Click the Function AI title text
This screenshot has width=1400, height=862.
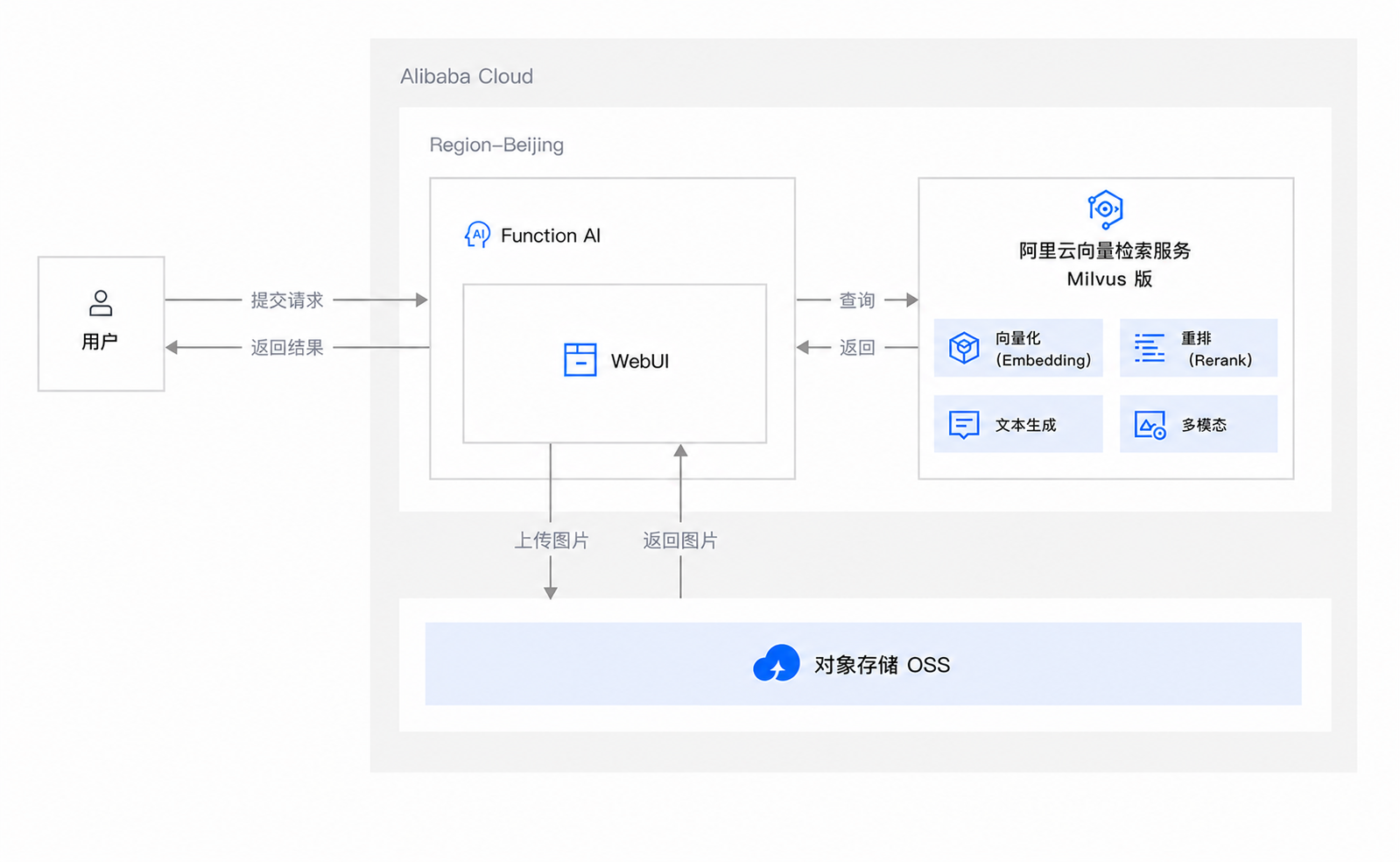[551, 236]
